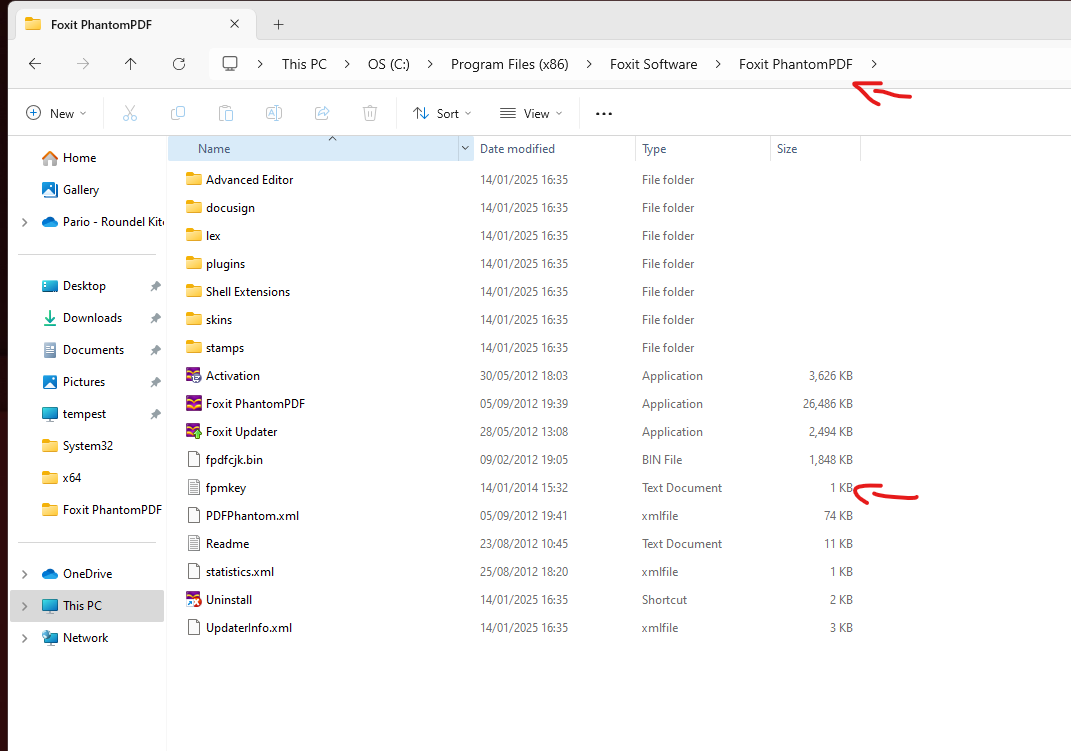The width and height of the screenshot is (1071, 751).
Task: Unpin tempest using its pin icon
Action: click(156, 414)
